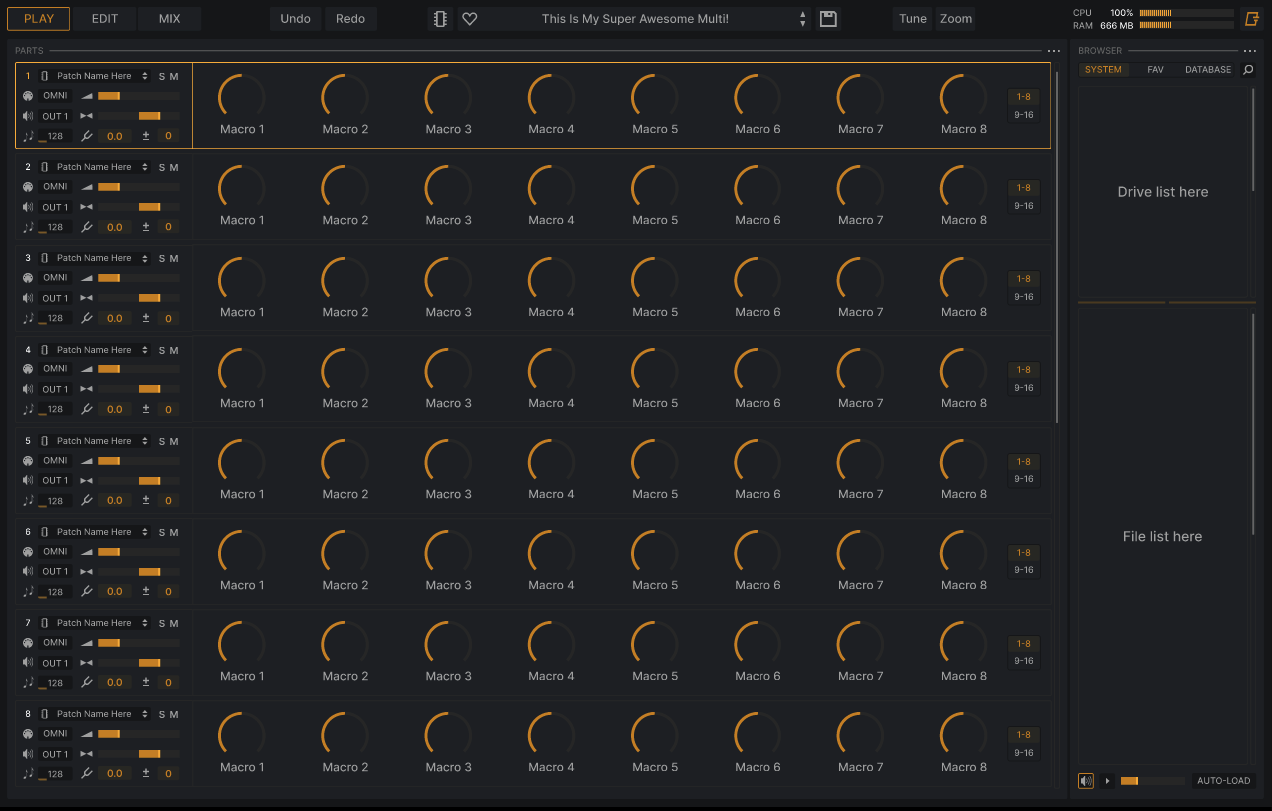The image size is (1272, 811).
Task: Click the browser search magnifier icon
Action: [1248, 70]
